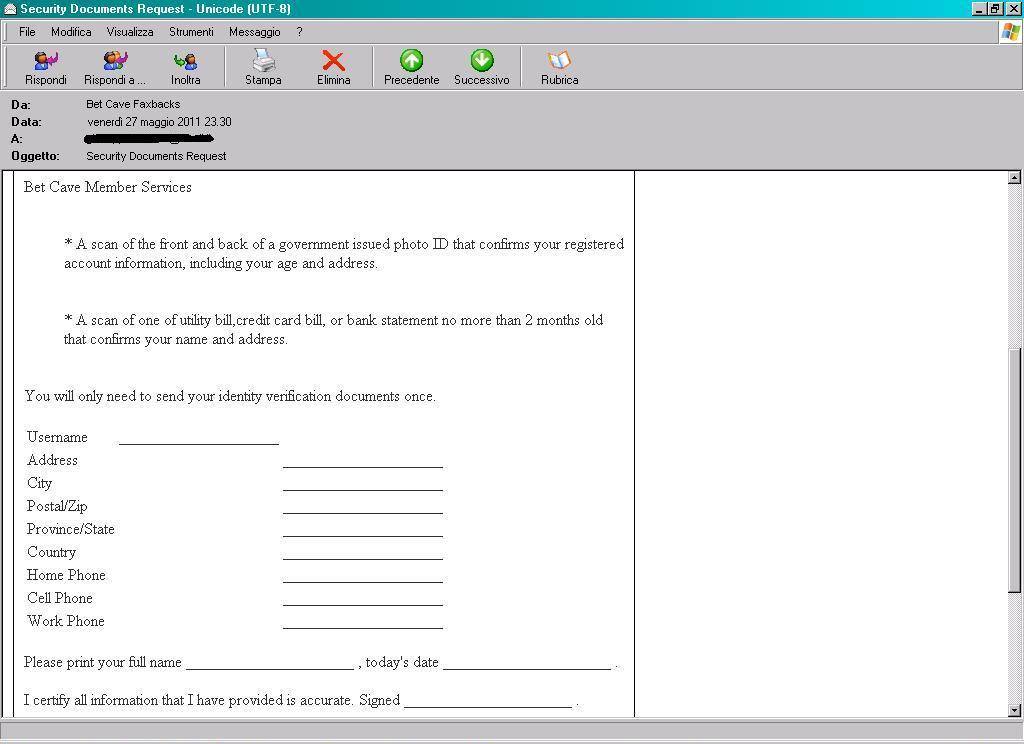Image resolution: width=1024 pixels, height=744 pixels.
Task: Print the email using Stampa
Action: (263, 67)
